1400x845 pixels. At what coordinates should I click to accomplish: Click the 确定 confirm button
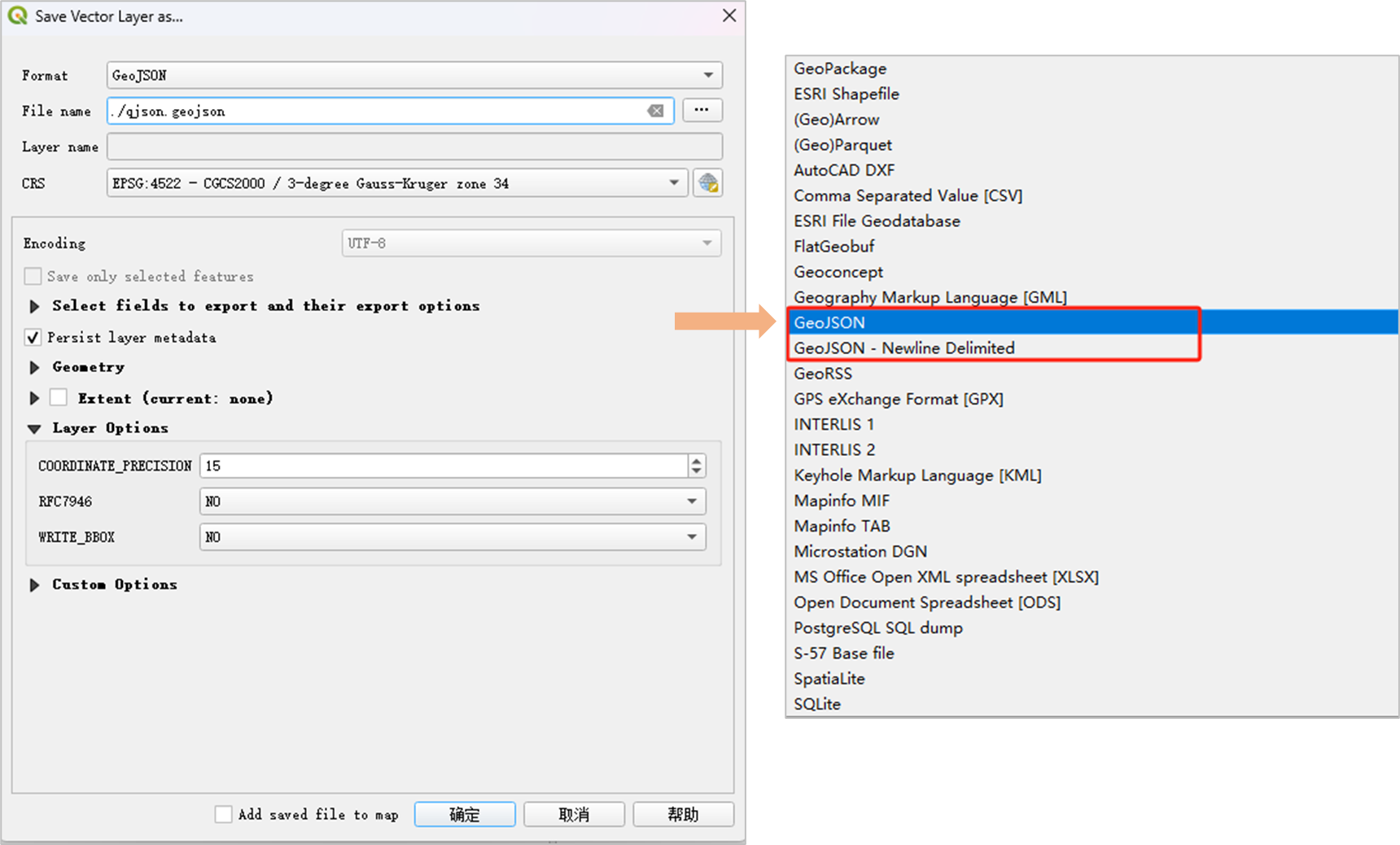point(465,814)
